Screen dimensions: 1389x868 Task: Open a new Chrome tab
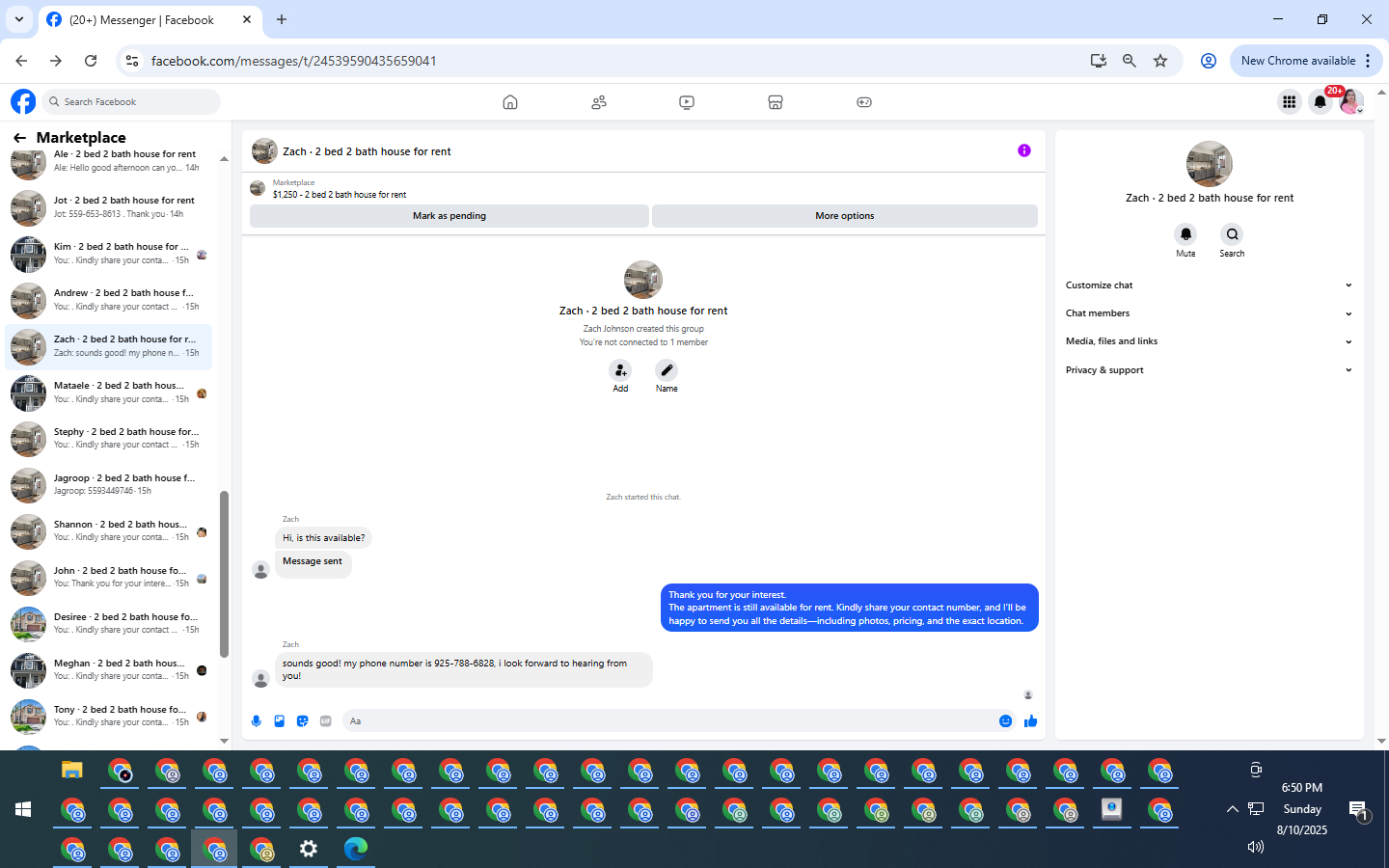[x=282, y=19]
